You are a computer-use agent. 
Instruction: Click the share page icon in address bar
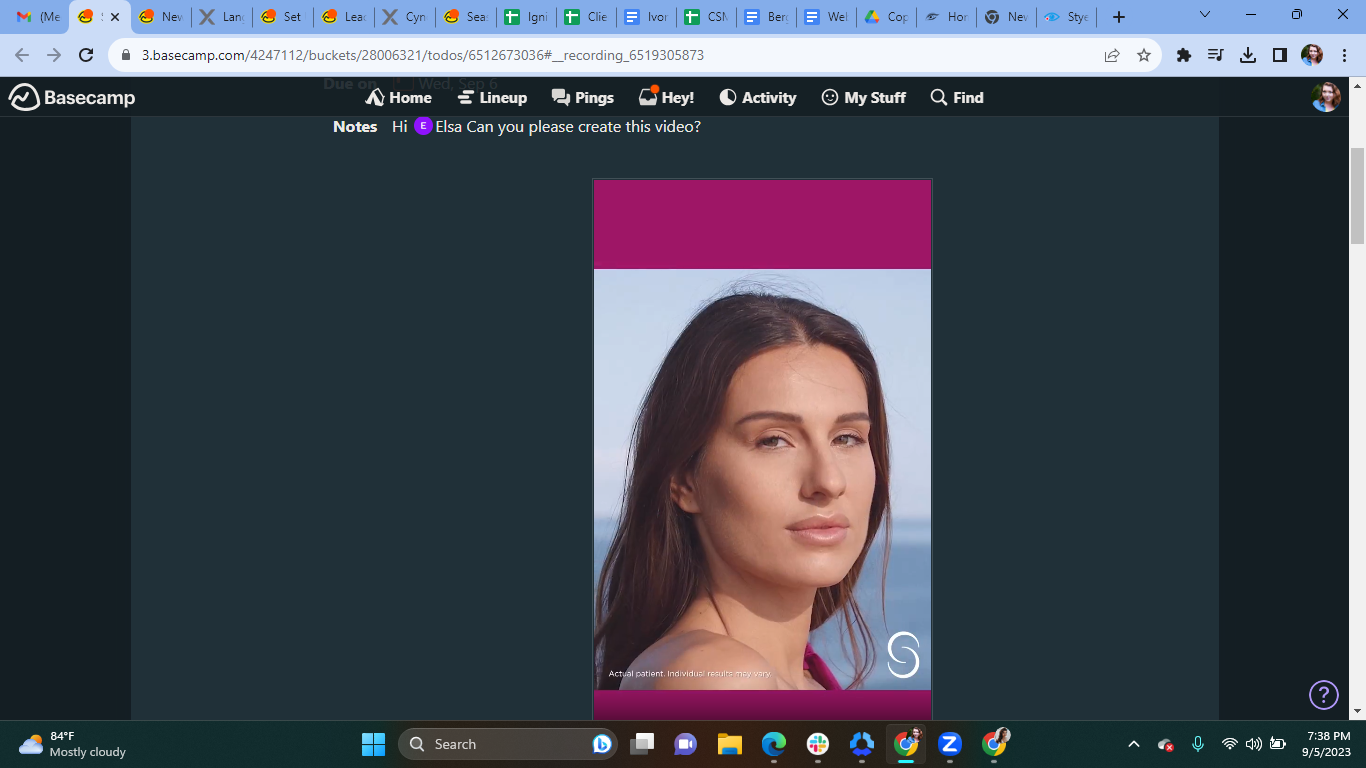pyautogui.click(x=1112, y=55)
